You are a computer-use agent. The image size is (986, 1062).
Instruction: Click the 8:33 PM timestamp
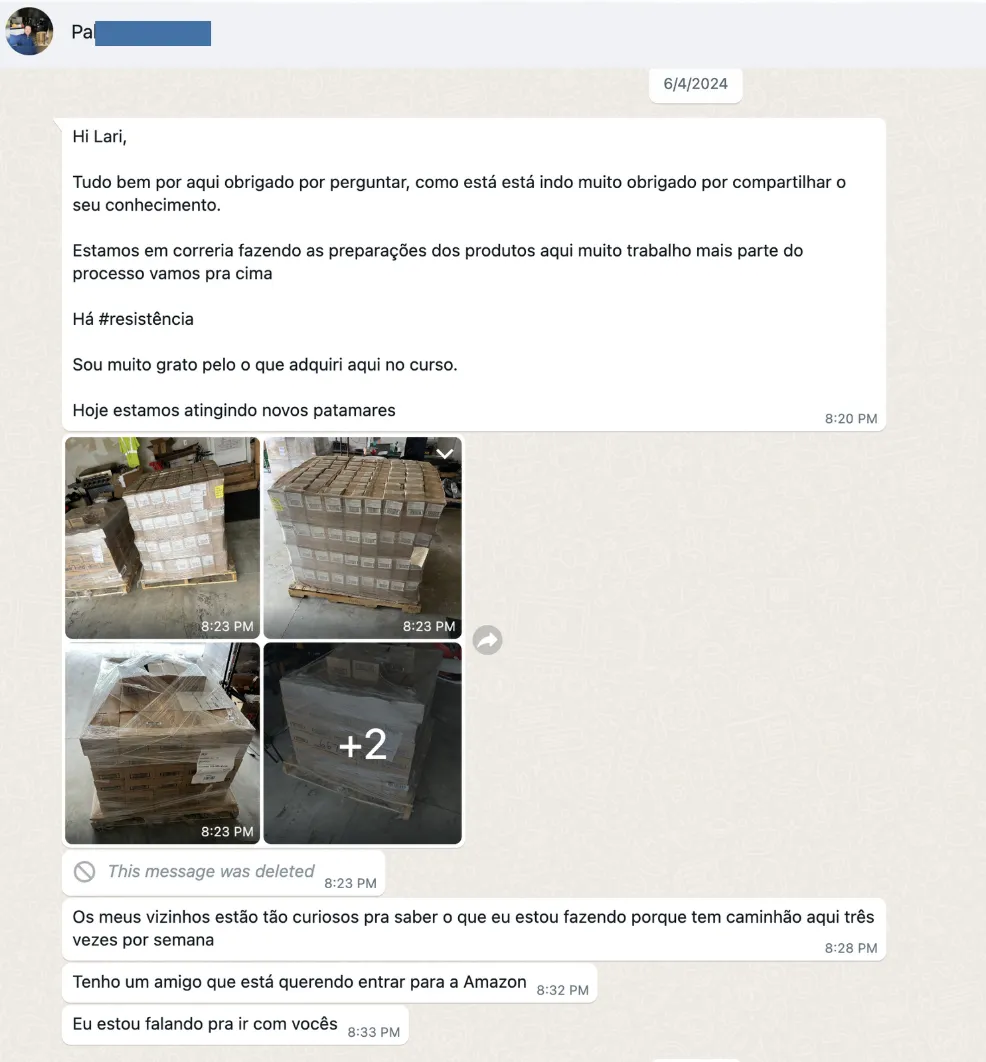point(374,1032)
